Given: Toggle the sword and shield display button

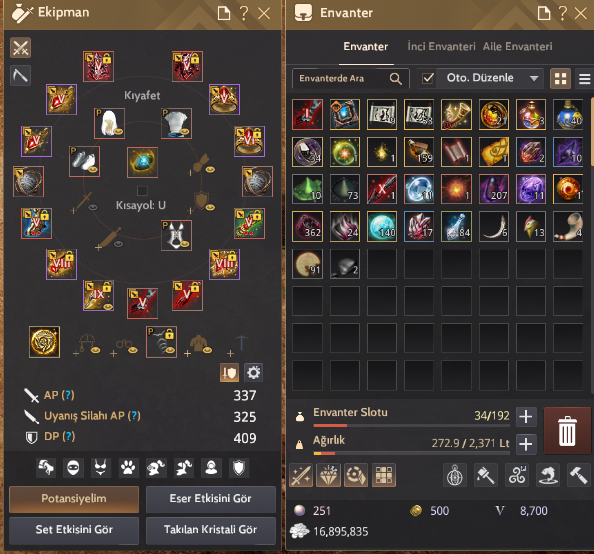Looking at the screenshot, I should pyautogui.click(x=229, y=373).
